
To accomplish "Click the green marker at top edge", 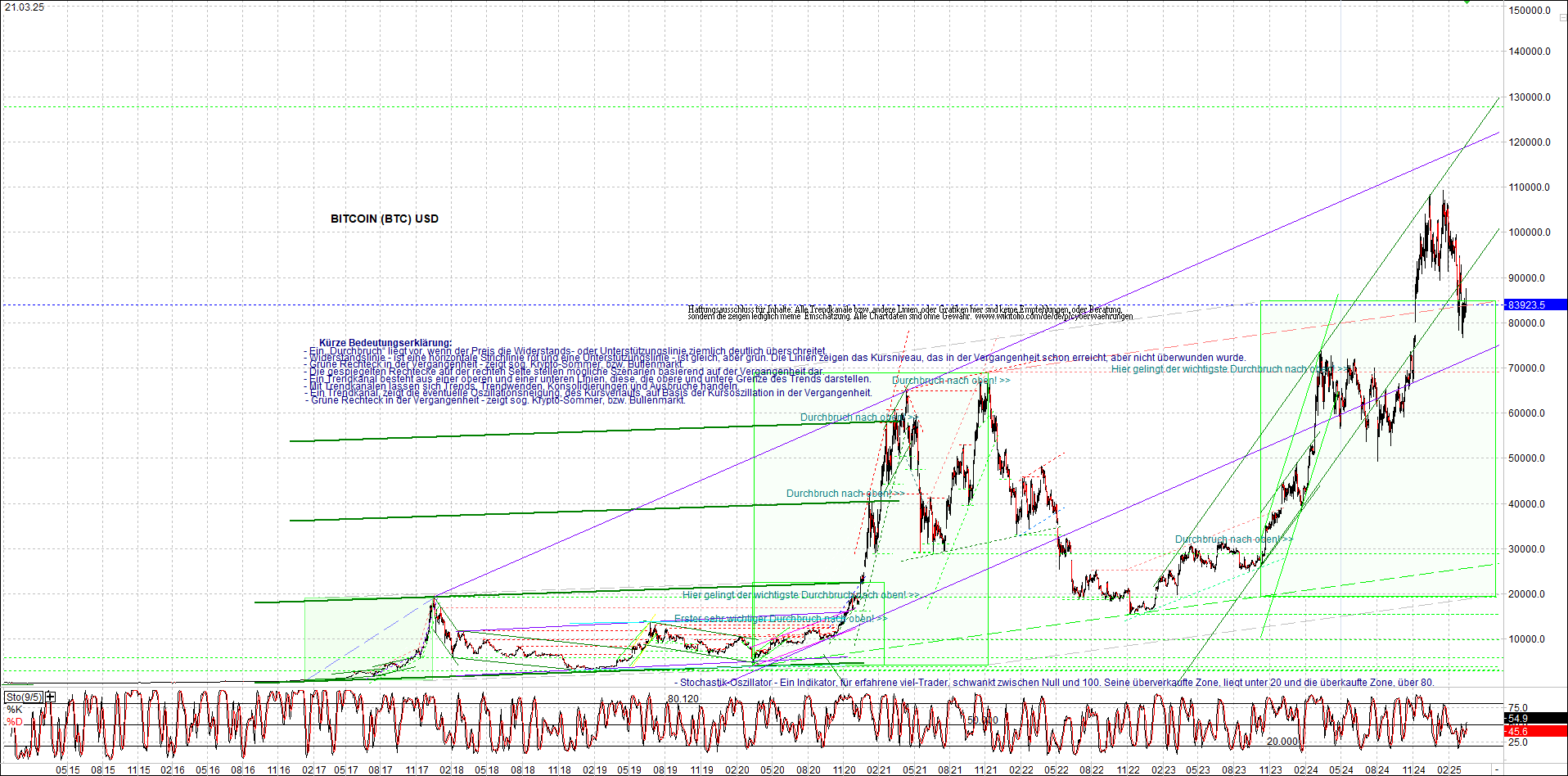I will coord(1467,2).
